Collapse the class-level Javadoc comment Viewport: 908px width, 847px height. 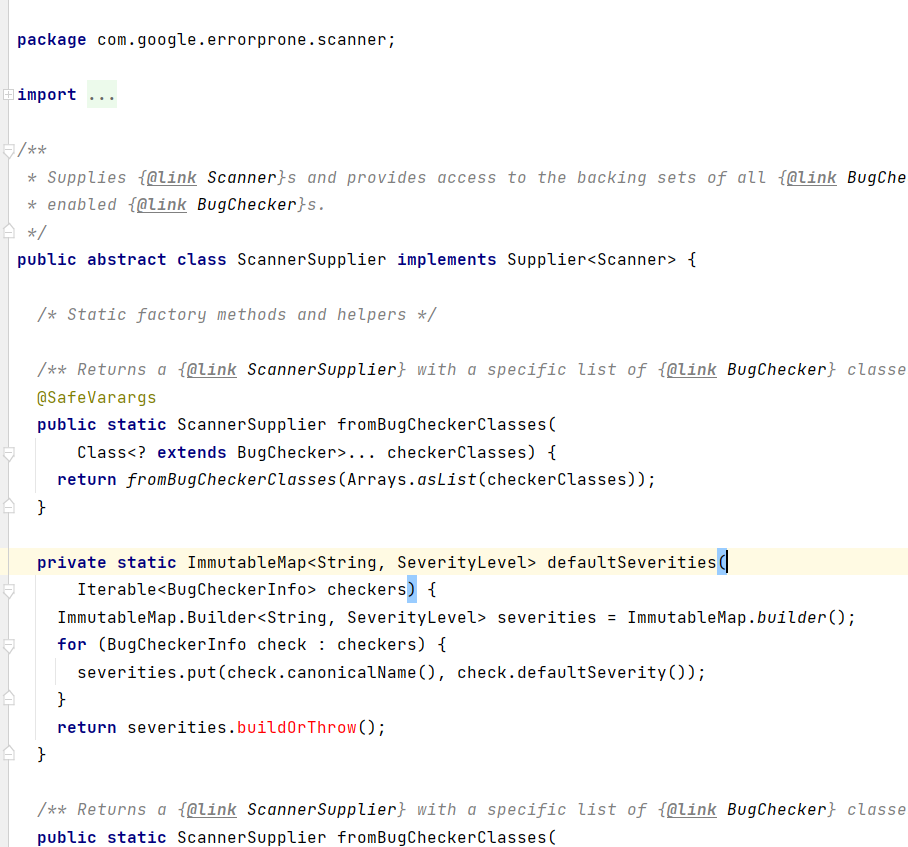pyautogui.click(x=9, y=149)
